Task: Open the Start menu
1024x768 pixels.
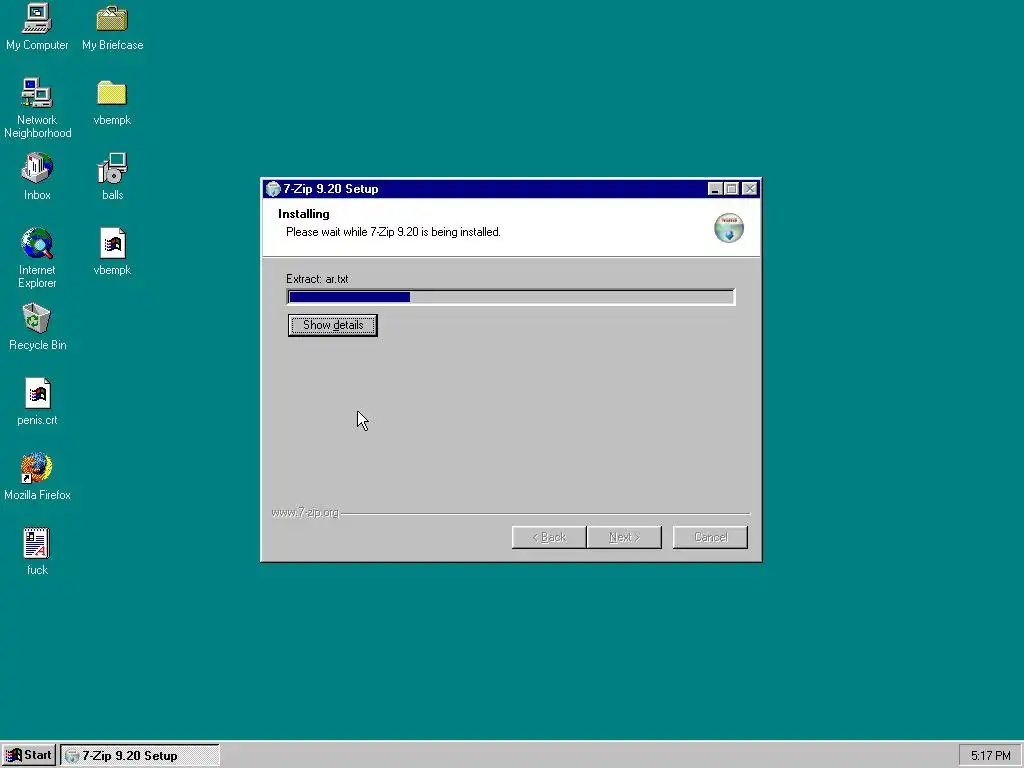Action: tap(29, 756)
